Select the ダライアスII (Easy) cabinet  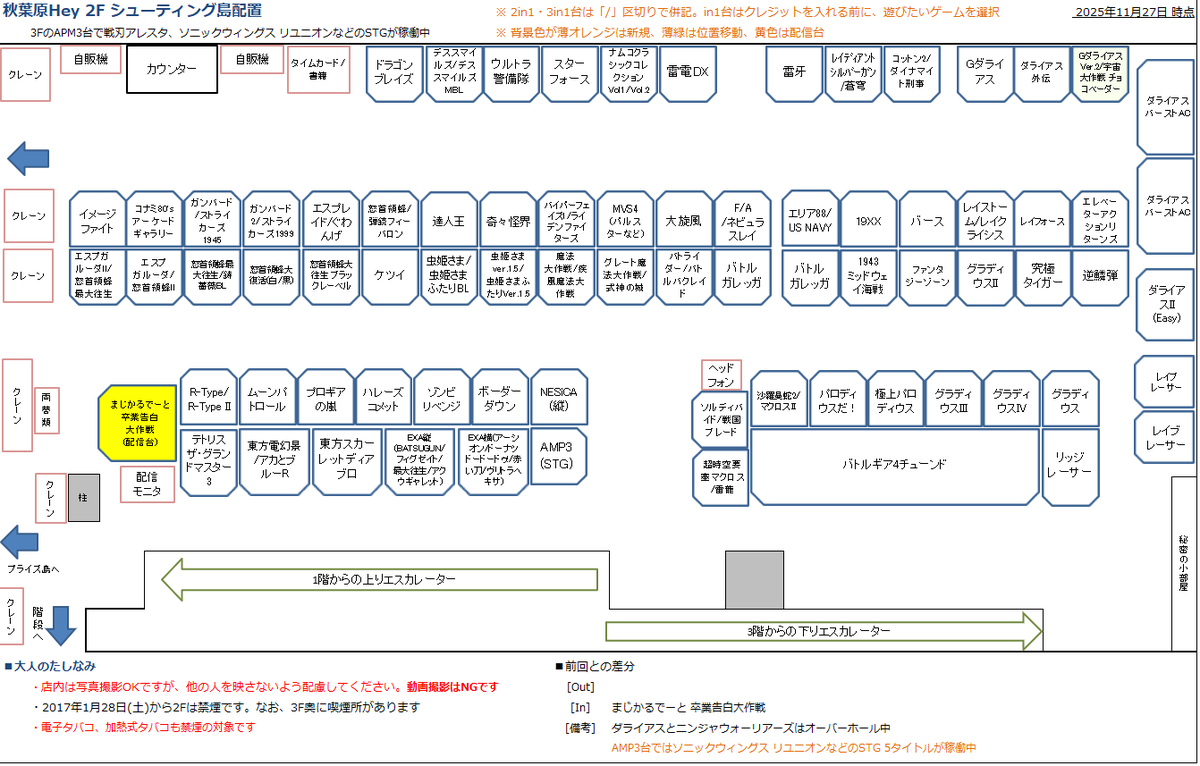[1166, 305]
